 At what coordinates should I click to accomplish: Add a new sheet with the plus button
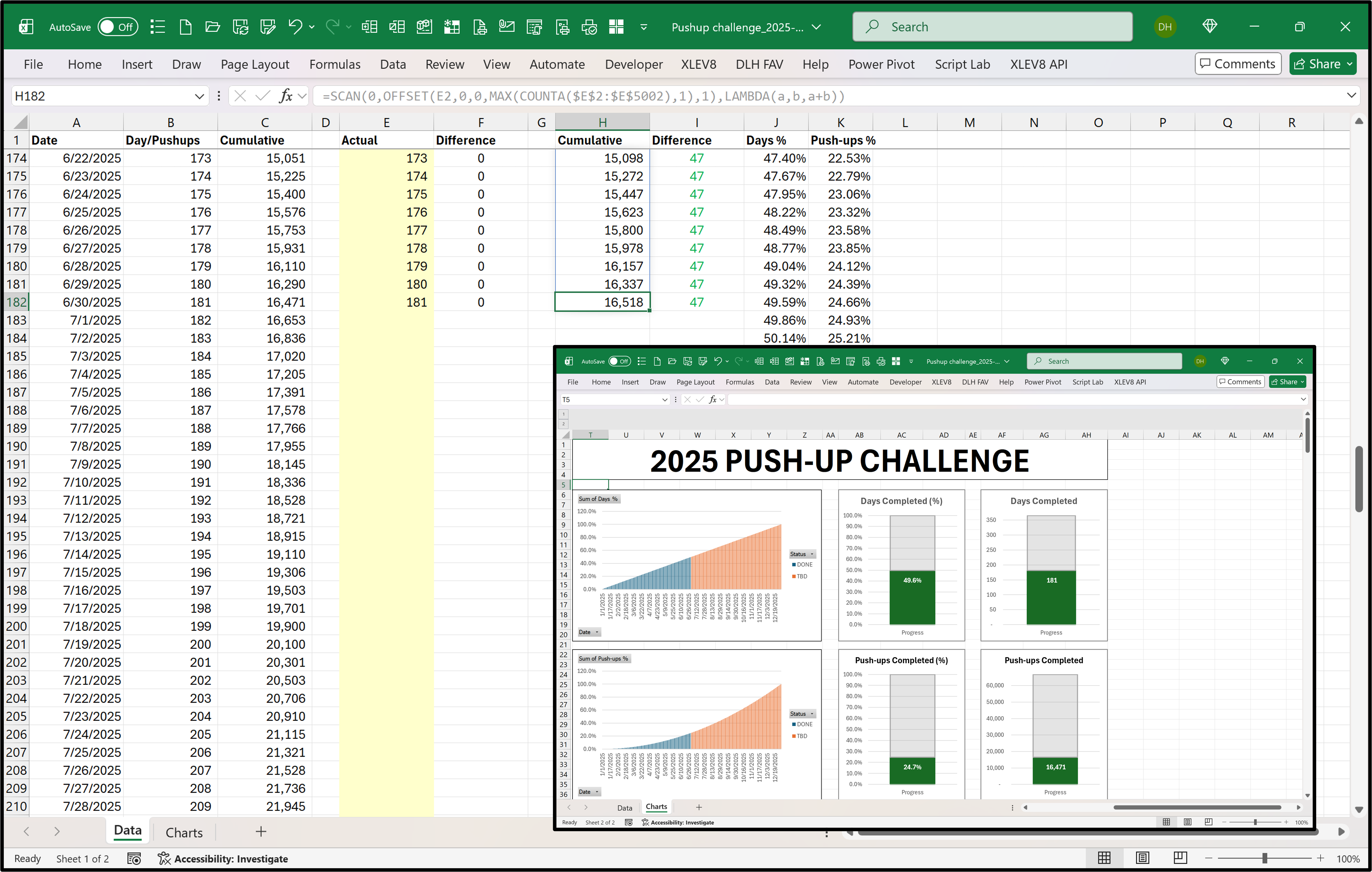[260, 832]
